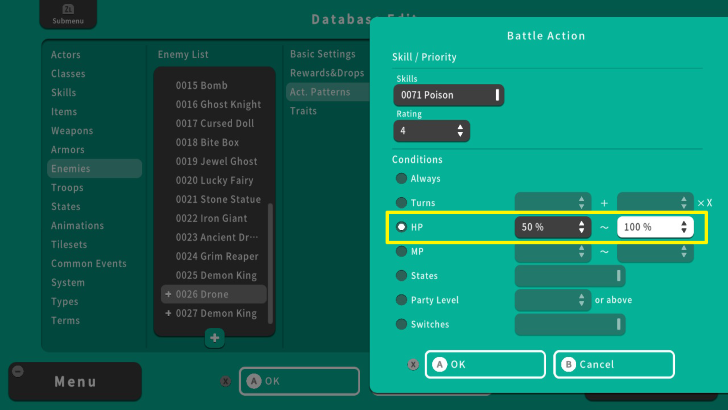Enable the States condition radio button
The height and width of the screenshot is (410, 728).
click(402, 275)
